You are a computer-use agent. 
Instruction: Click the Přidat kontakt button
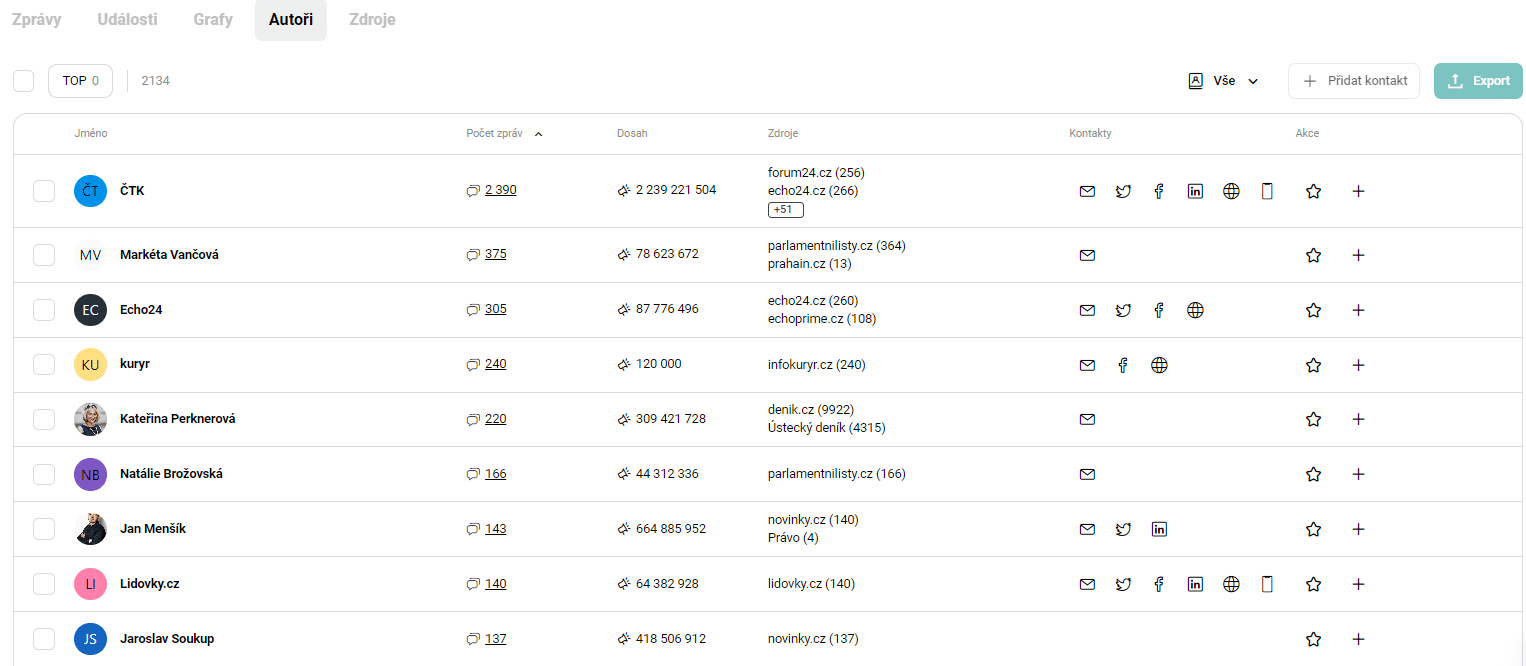click(1354, 81)
